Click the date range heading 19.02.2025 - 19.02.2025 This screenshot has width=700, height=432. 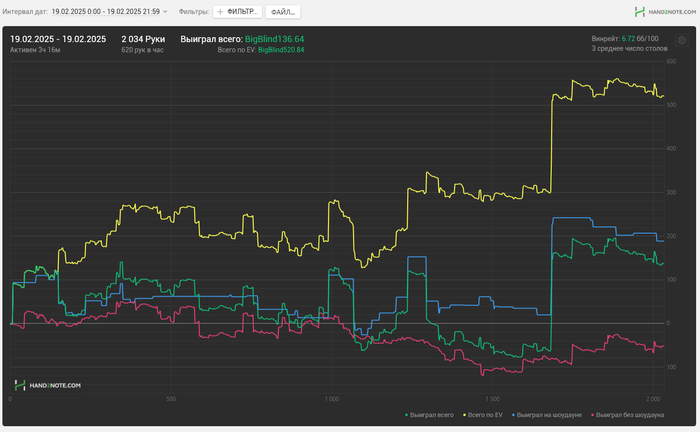(x=58, y=39)
